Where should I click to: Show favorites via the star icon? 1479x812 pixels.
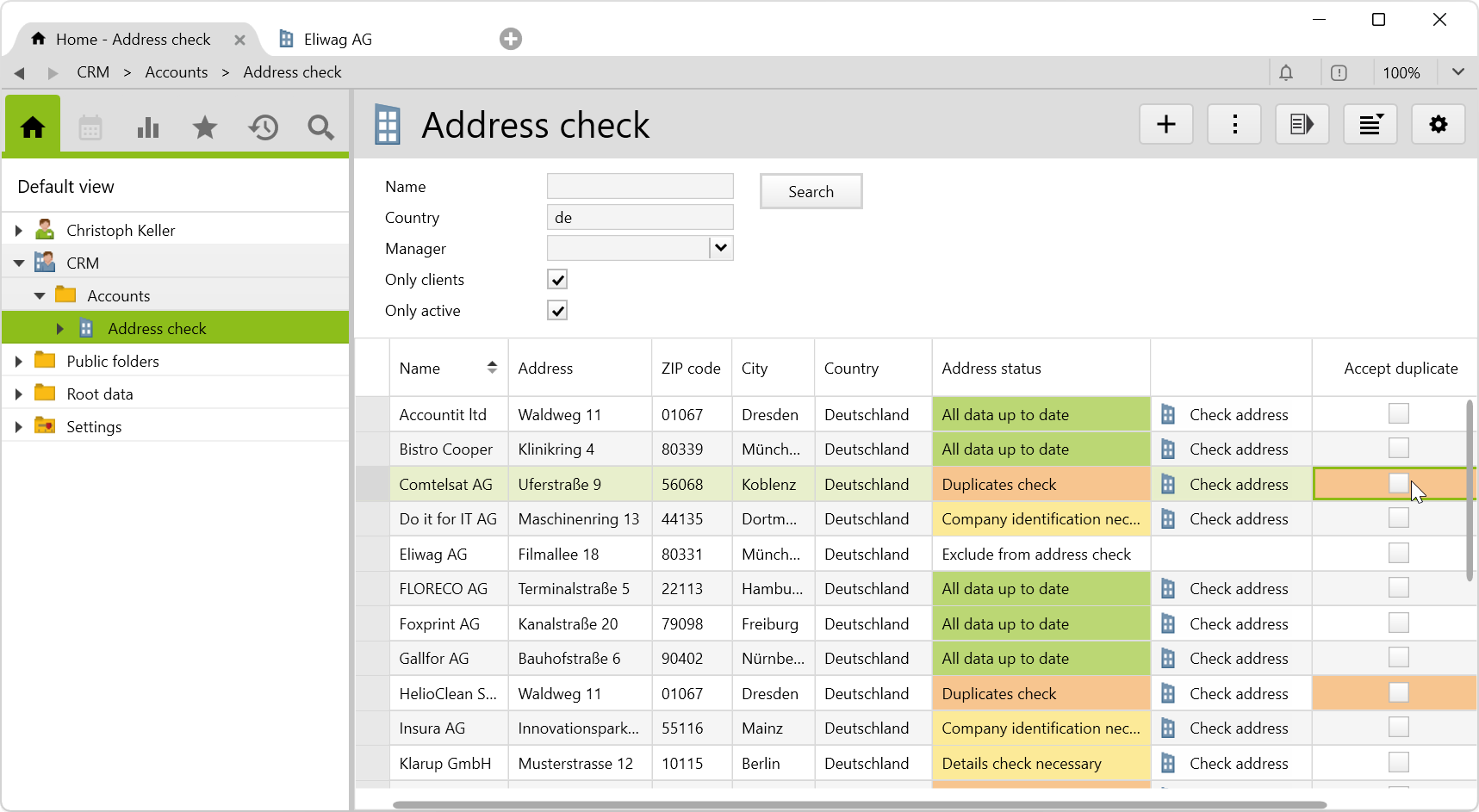[205, 128]
